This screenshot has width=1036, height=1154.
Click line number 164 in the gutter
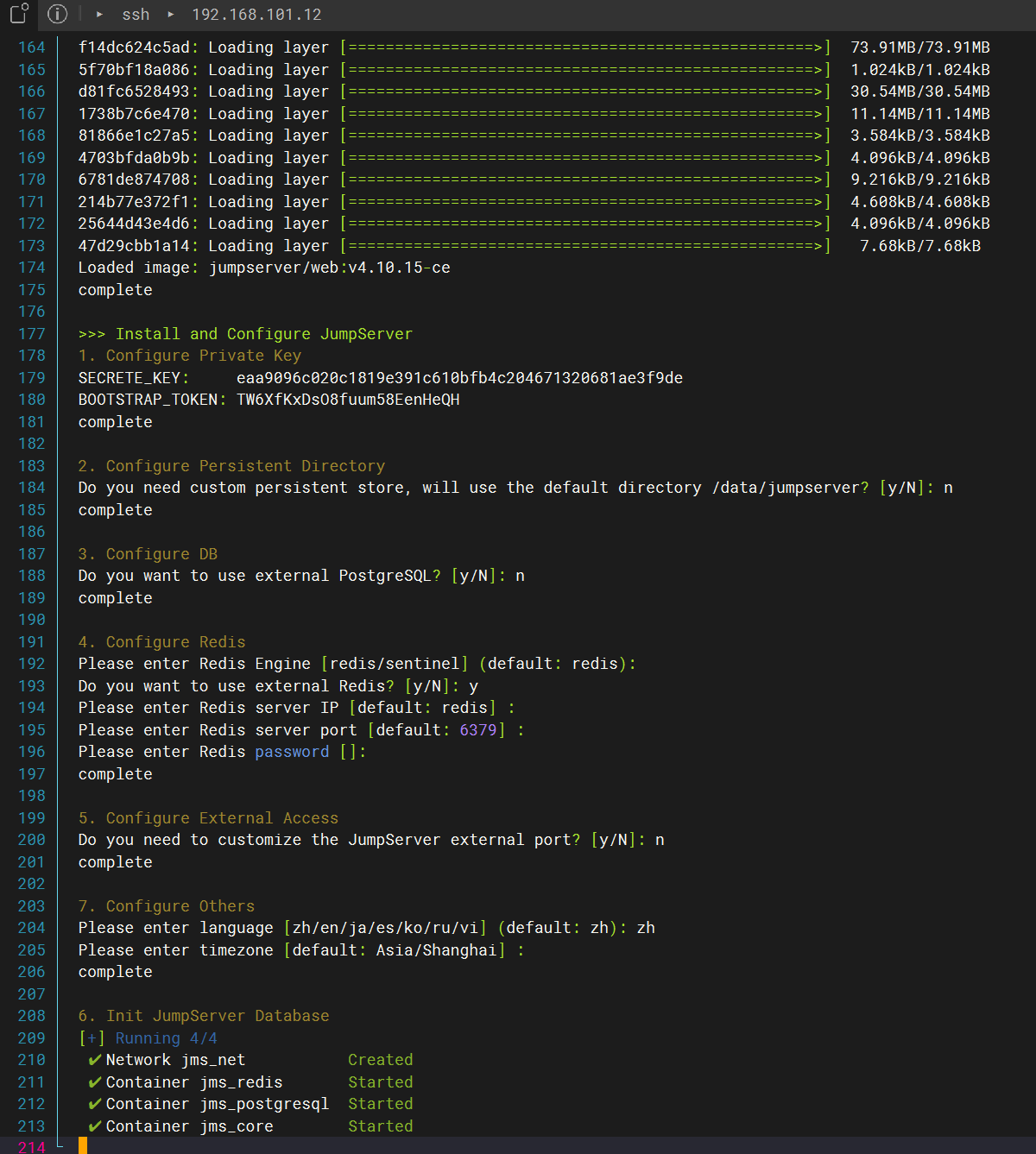coord(31,47)
